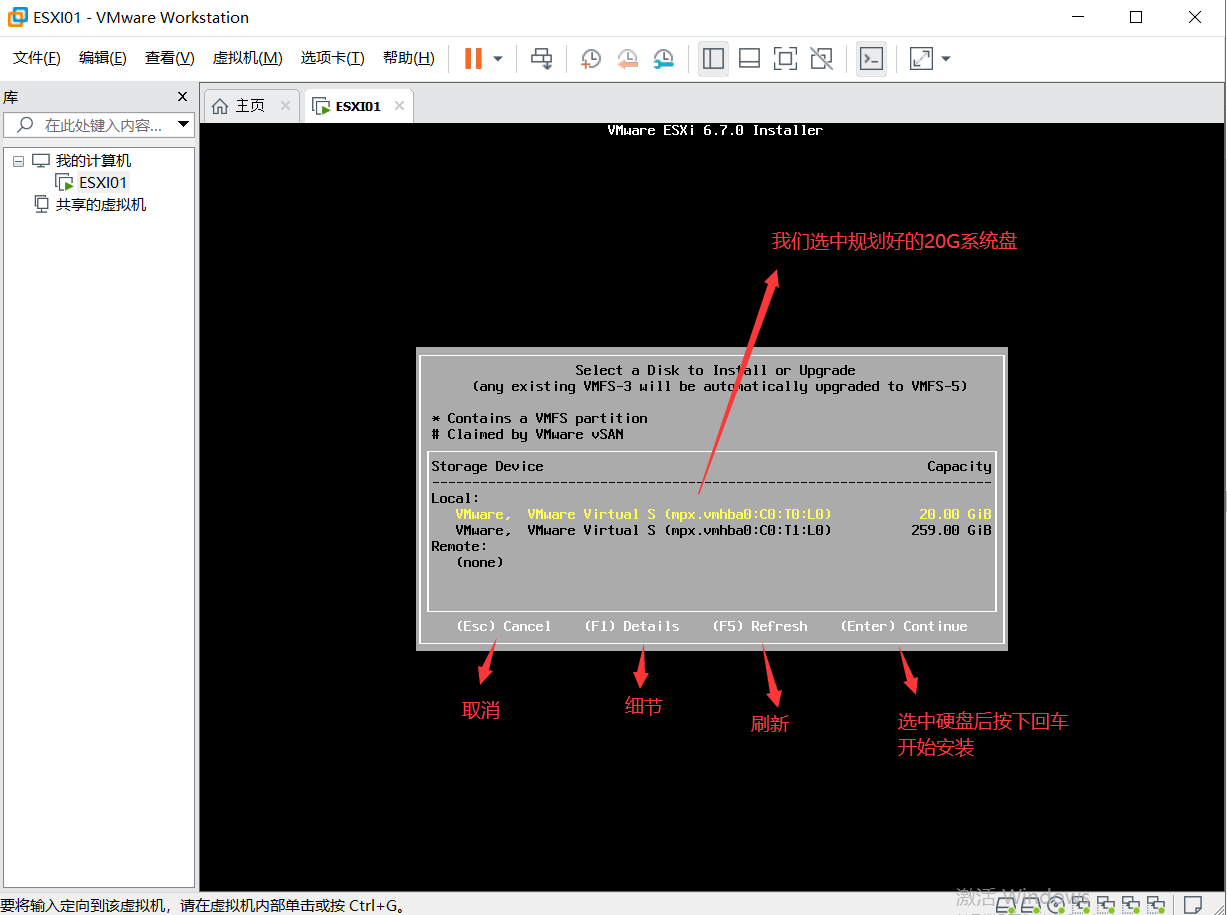Click (Esc) Cancel in the installer

pos(504,626)
